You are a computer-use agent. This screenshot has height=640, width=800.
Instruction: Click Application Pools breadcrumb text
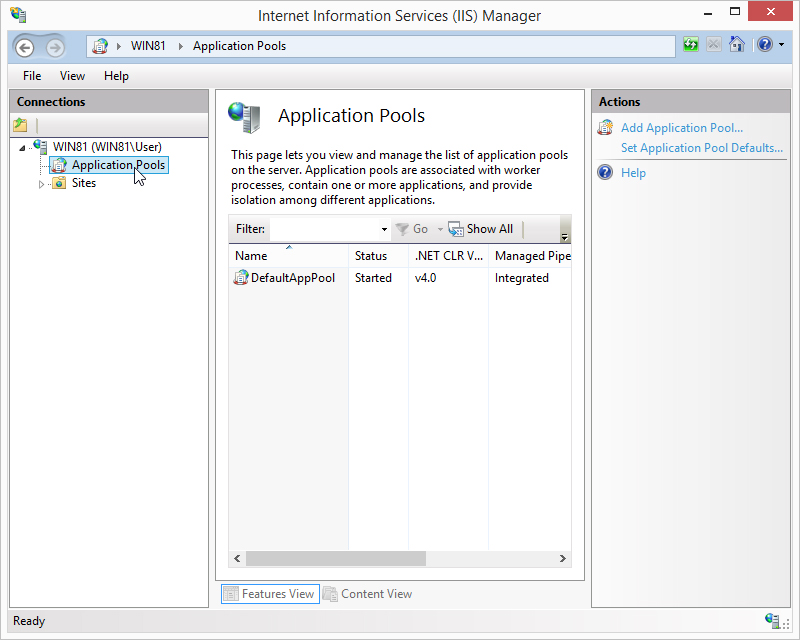(x=239, y=46)
